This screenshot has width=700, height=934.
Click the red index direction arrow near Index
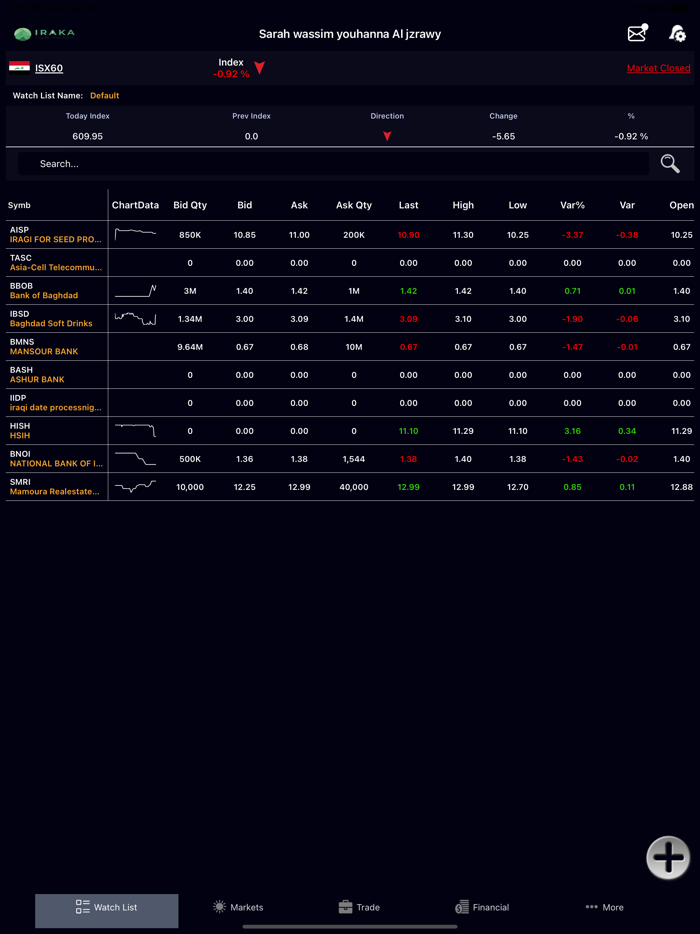tap(259, 67)
